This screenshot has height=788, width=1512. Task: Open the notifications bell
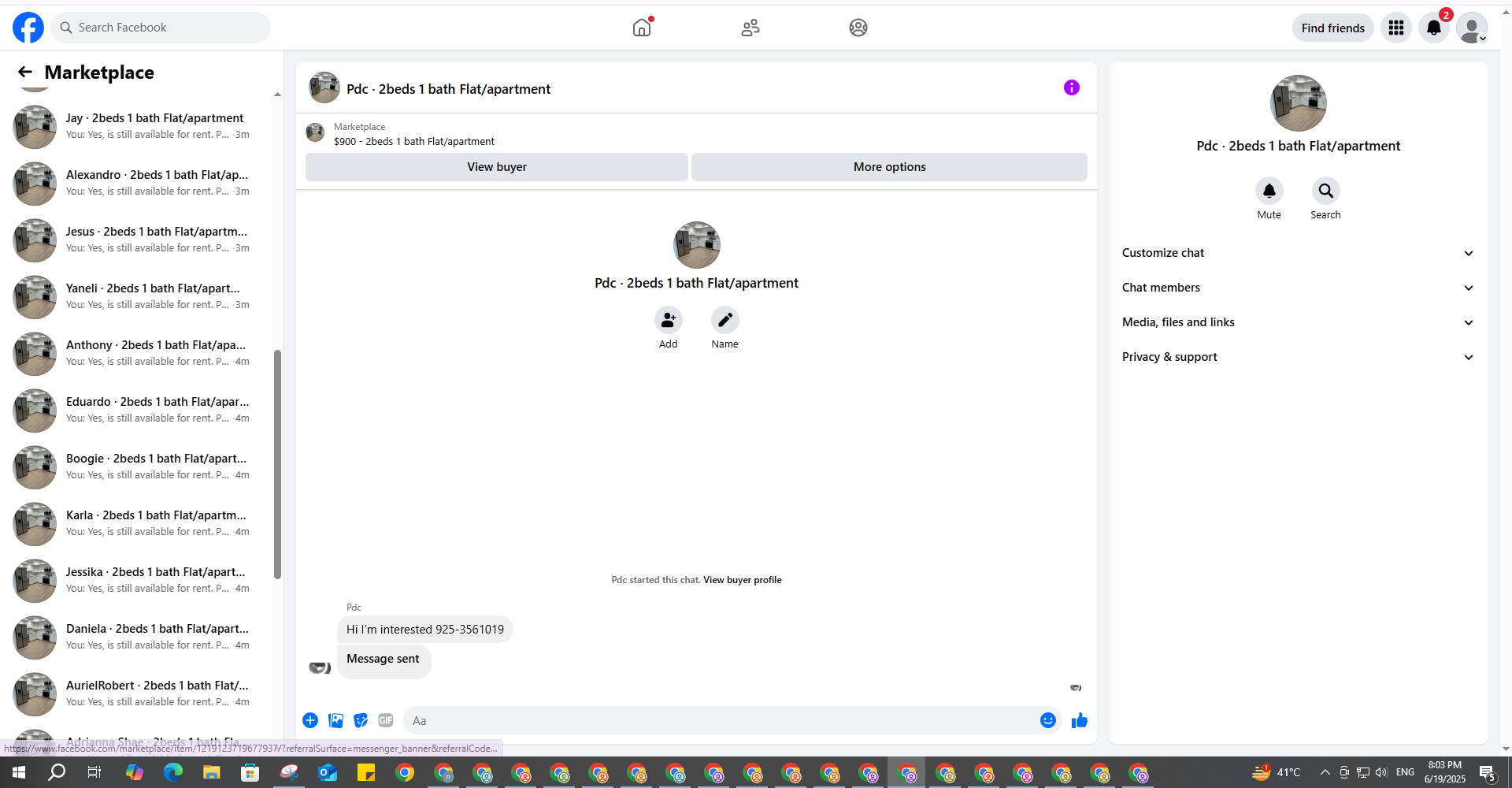(1434, 28)
